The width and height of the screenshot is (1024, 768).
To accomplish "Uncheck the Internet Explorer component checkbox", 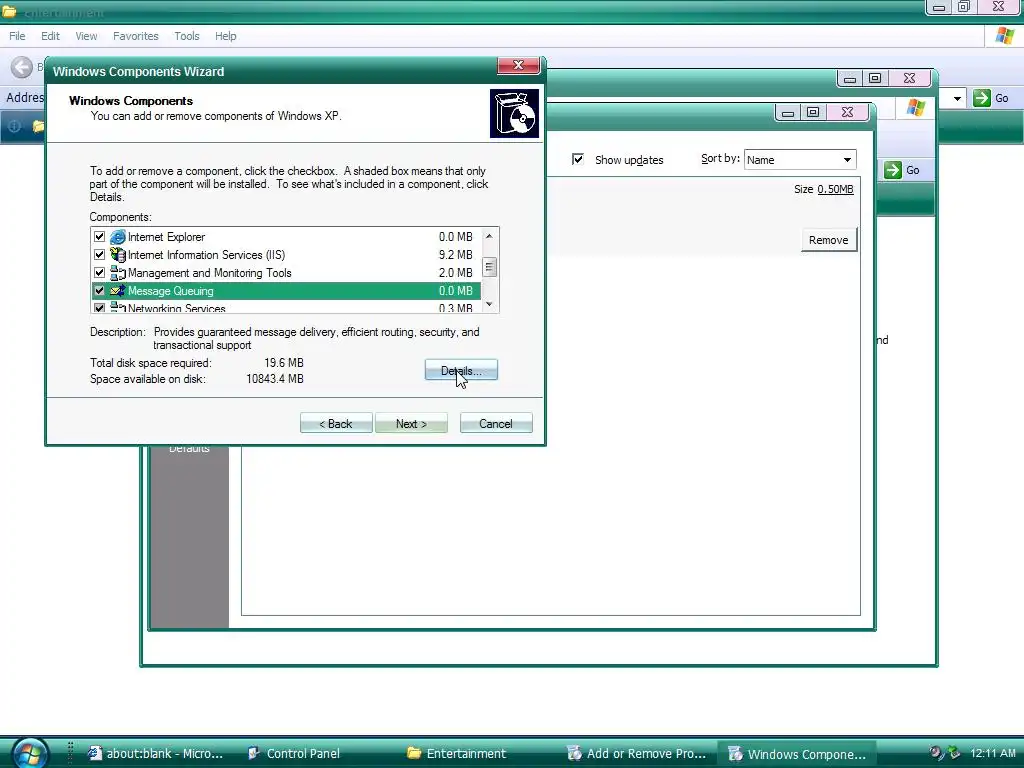I will 99,236.
